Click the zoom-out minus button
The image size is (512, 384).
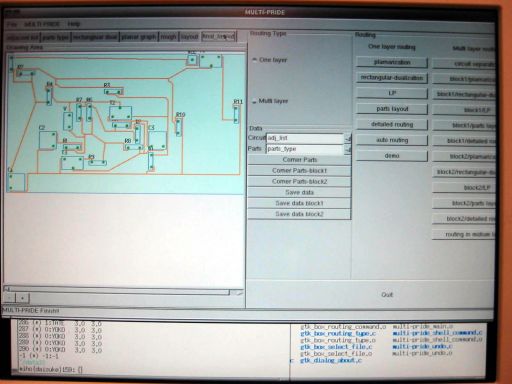[x=9, y=298]
